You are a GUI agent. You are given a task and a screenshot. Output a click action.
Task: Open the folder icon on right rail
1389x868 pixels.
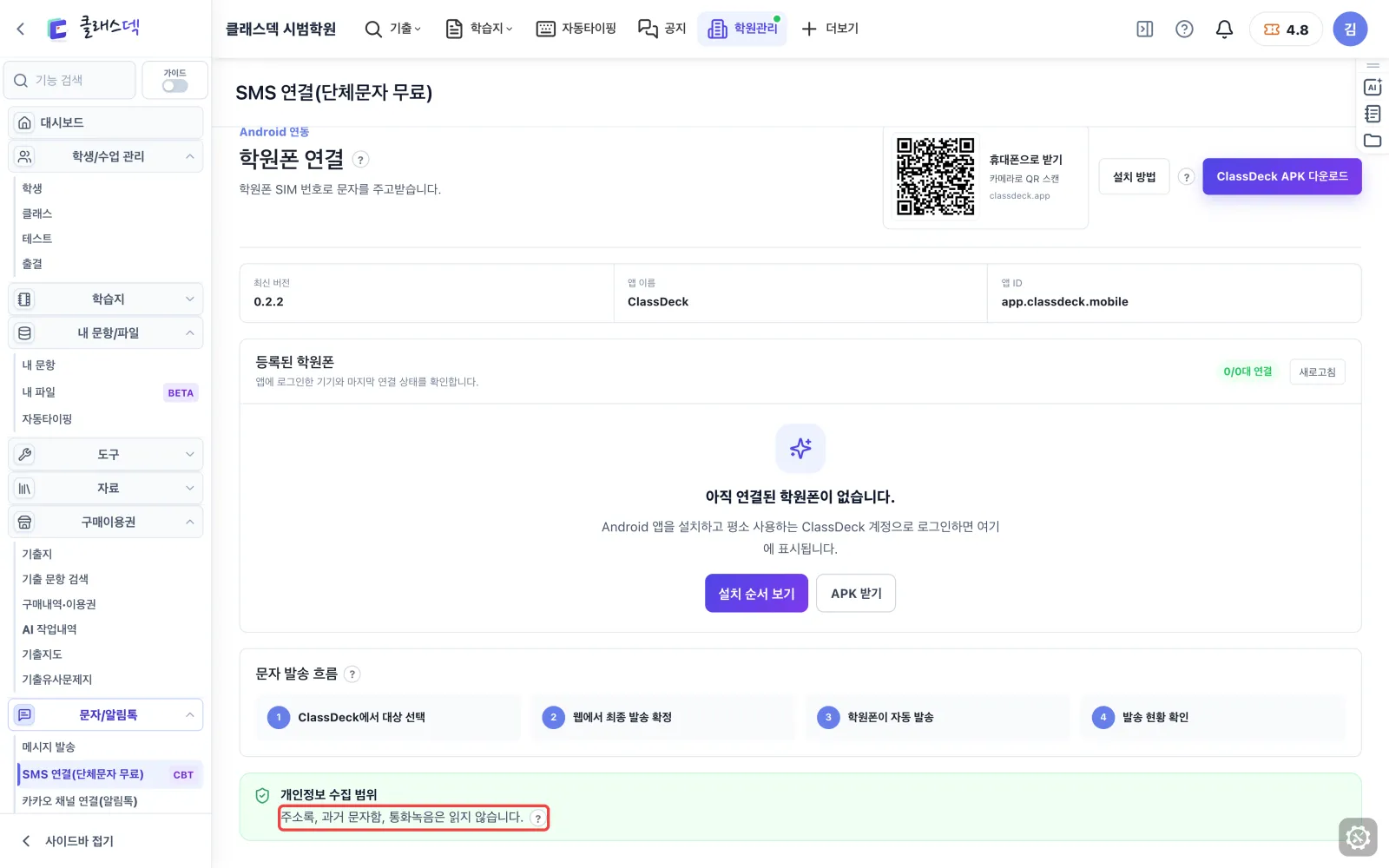1373,141
